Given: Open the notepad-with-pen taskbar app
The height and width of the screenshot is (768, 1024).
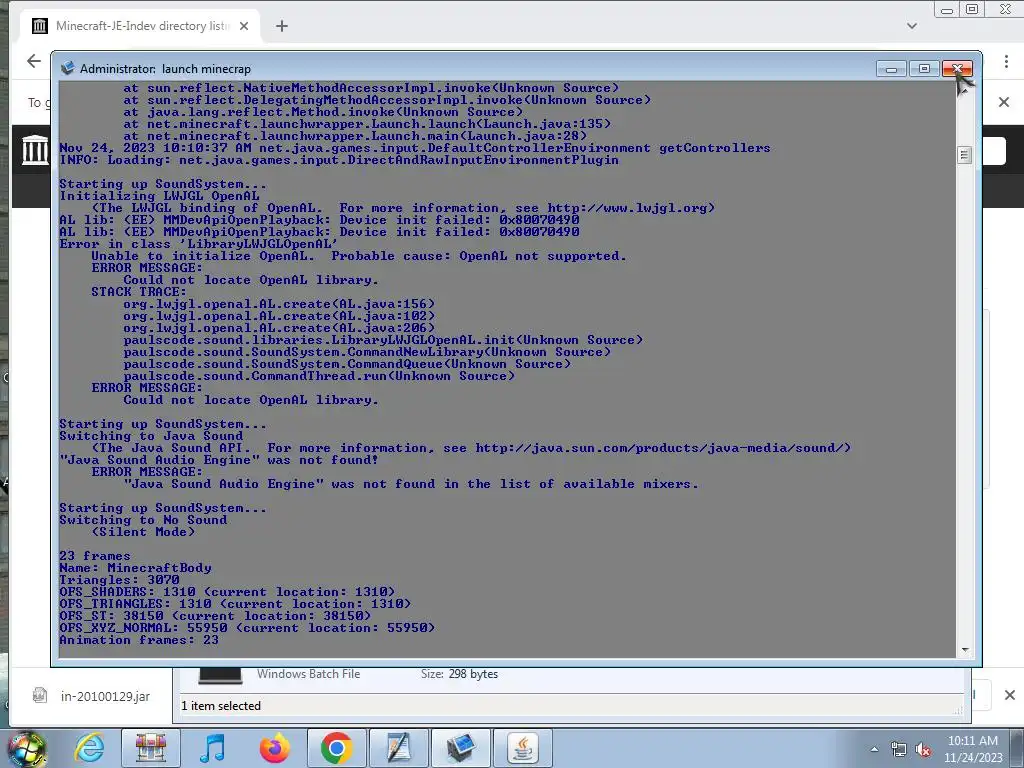Looking at the screenshot, I should point(398,748).
